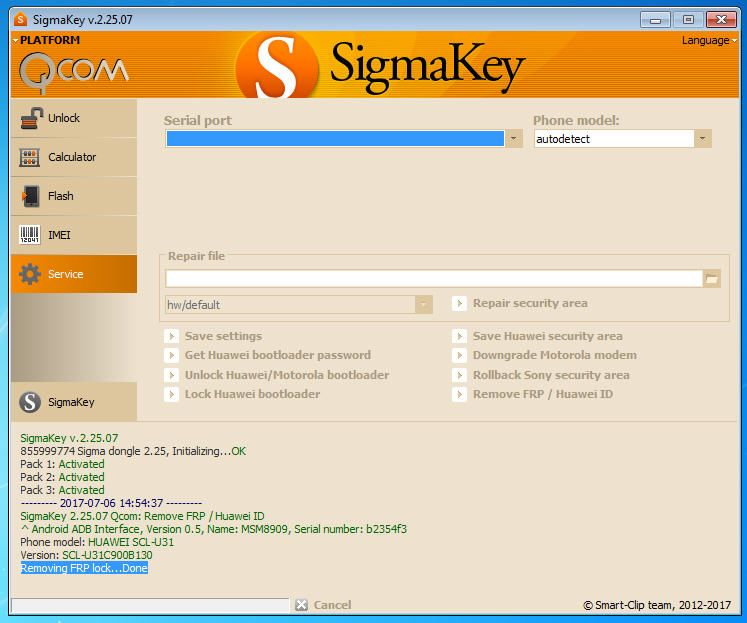Image resolution: width=747 pixels, height=623 pixels.
Task: Click the Flash phone icon
Action: coord(31,196)
